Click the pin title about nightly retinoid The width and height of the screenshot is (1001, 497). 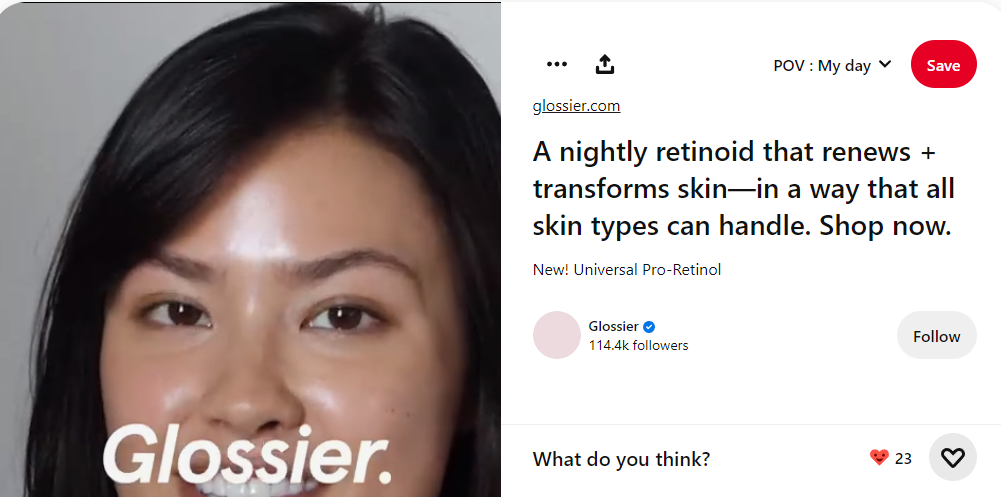744,189
